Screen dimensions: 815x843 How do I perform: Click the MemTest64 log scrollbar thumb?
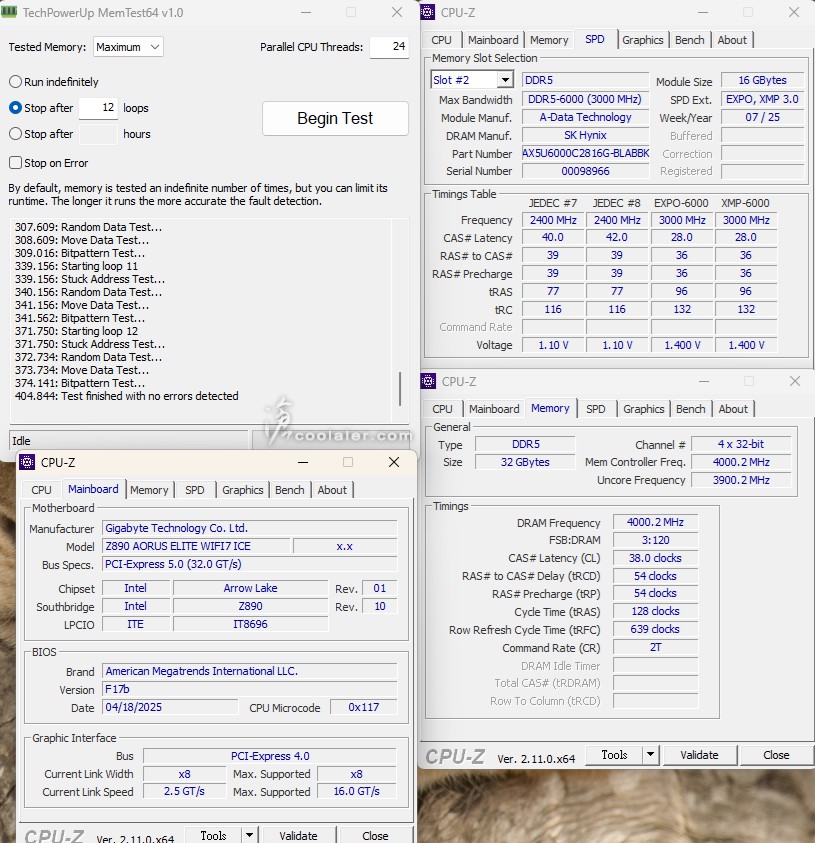pyautogui.click(x=400, y=388)
